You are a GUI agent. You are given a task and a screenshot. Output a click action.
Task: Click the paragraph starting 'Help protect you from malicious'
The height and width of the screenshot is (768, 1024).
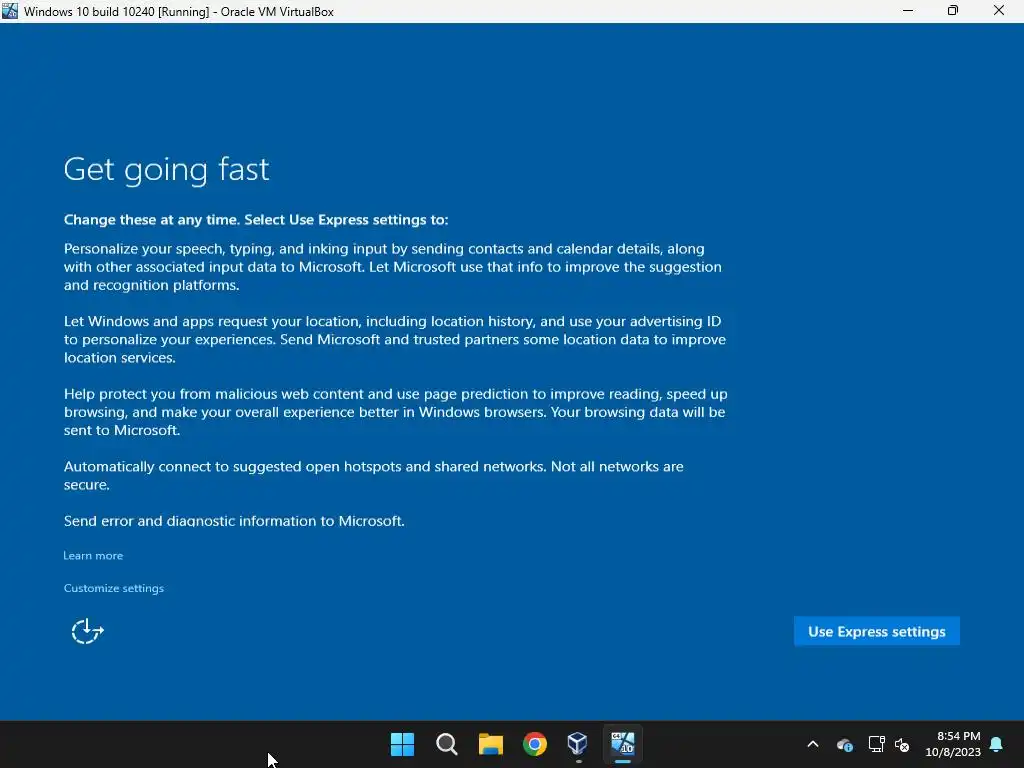tap(395, 412)
